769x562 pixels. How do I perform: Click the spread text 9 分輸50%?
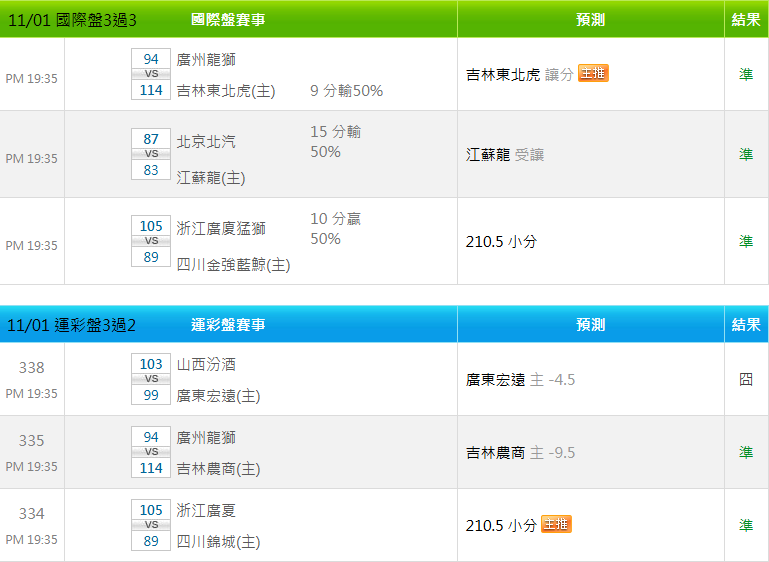(x=346, y=91)
